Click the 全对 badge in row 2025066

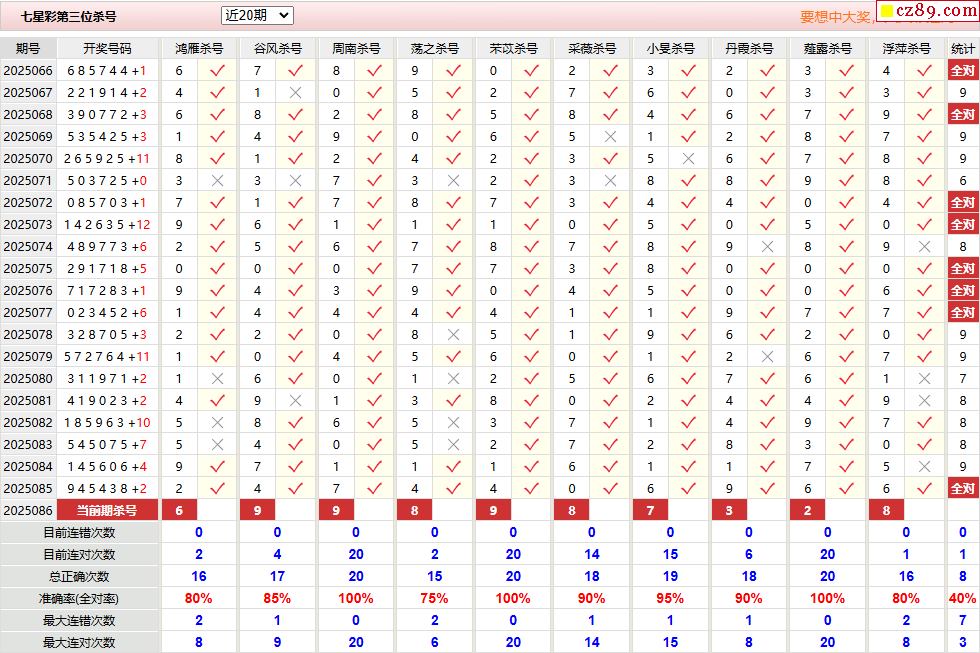pos(962,71)
